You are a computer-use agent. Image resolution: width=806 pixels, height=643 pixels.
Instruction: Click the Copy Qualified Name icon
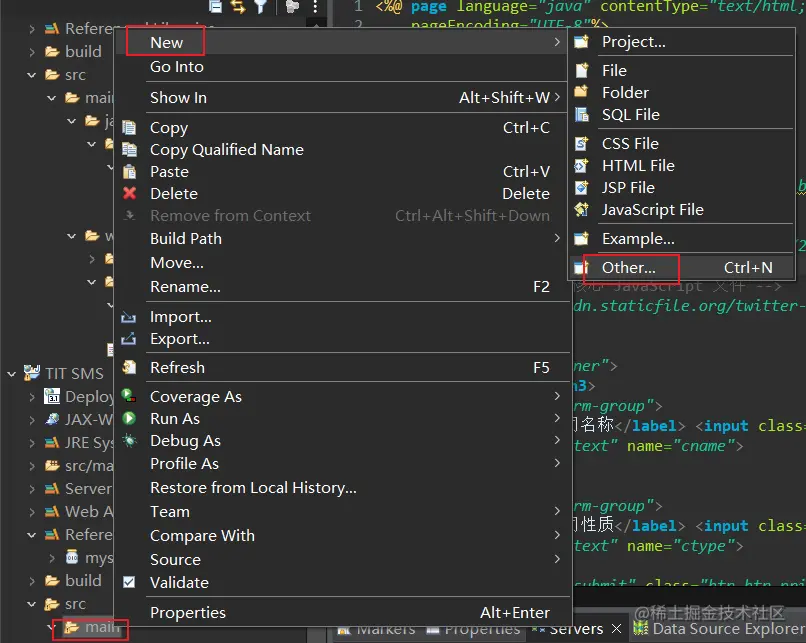click(x=129, y=150)
